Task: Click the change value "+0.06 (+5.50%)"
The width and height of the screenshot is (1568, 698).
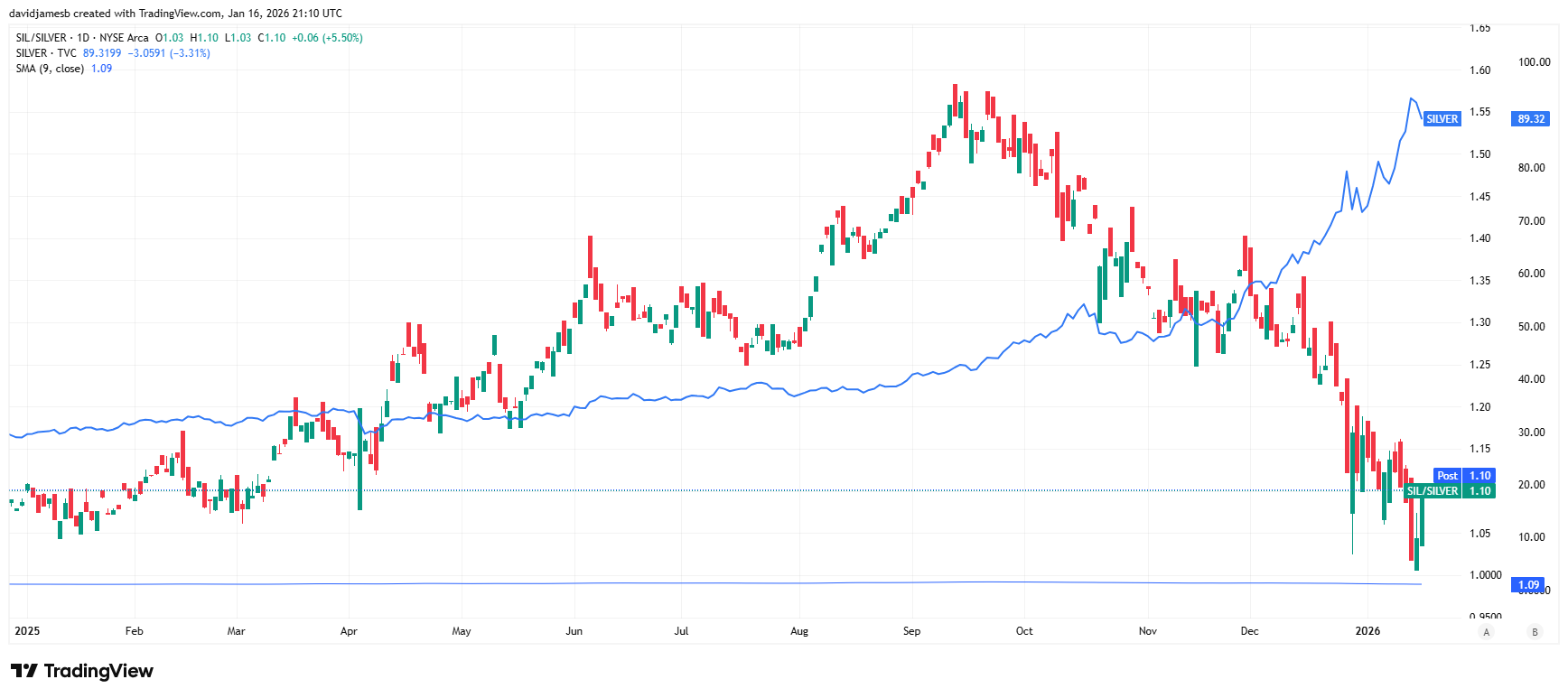Action: (x=327, y=38)
